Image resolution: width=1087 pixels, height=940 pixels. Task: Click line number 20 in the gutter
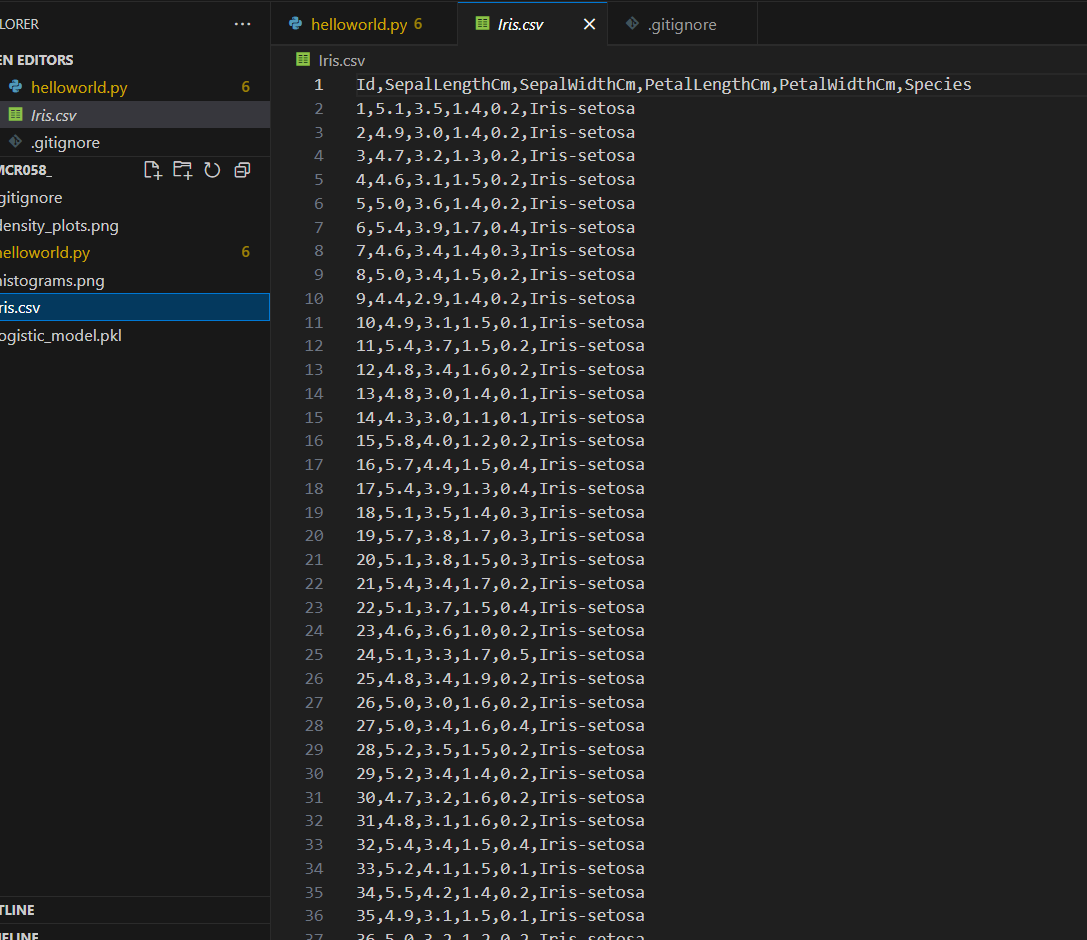pyautogui.click(x=314, y=536)
